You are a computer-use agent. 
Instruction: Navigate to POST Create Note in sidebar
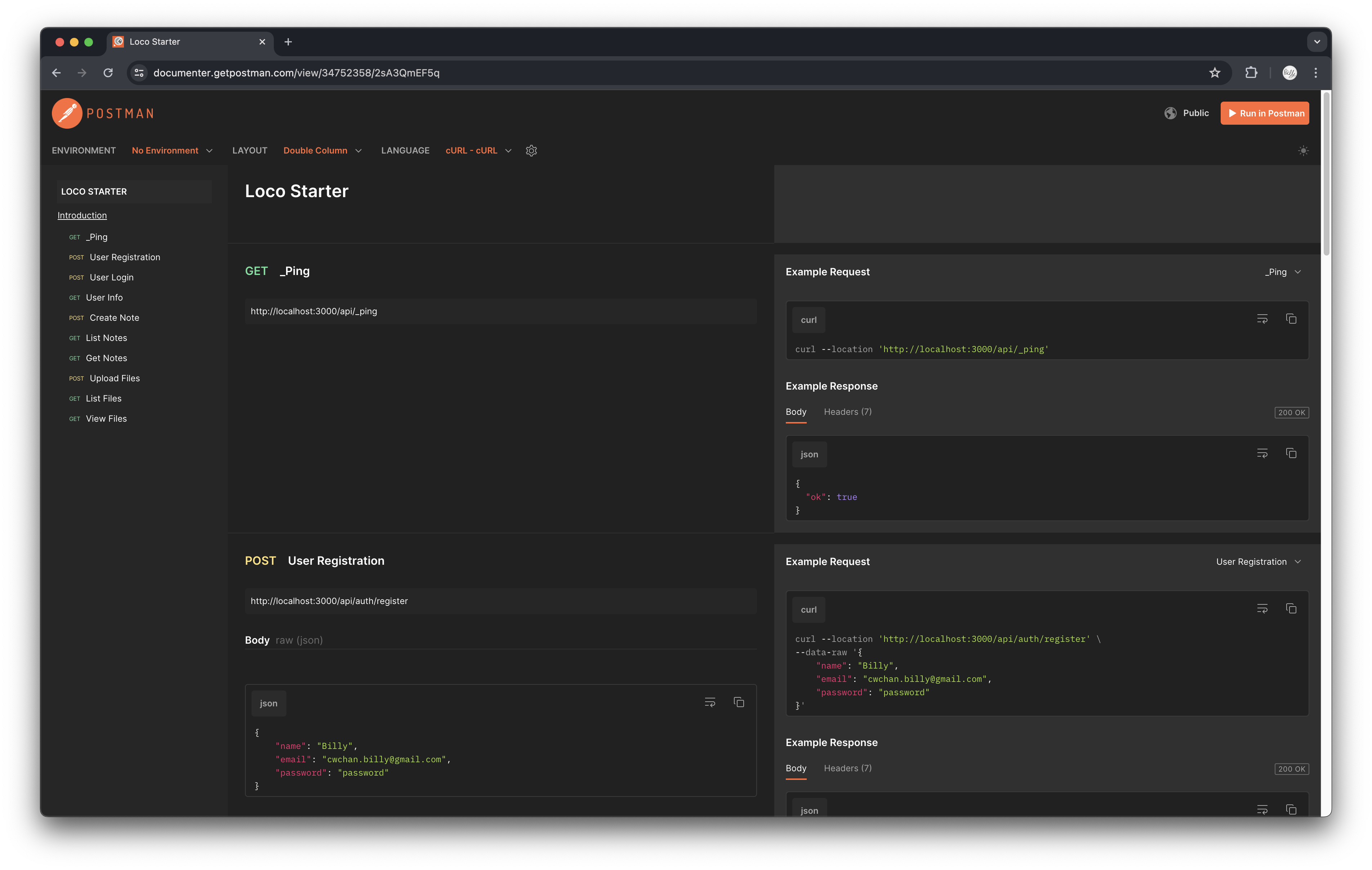point(104,318)
